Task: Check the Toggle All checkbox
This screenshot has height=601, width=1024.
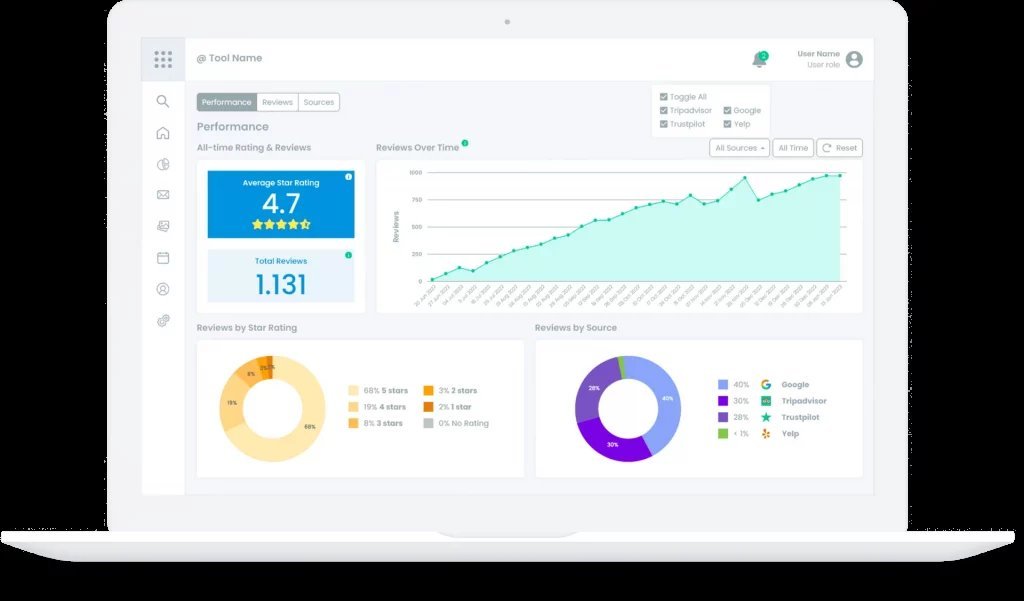Action: click(x=664, y=97)
